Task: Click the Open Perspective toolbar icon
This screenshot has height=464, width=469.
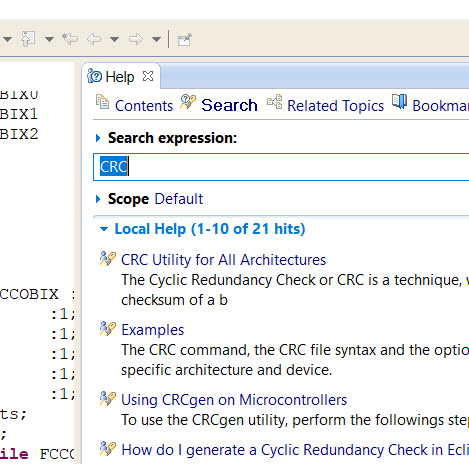Action: [185, 40]
